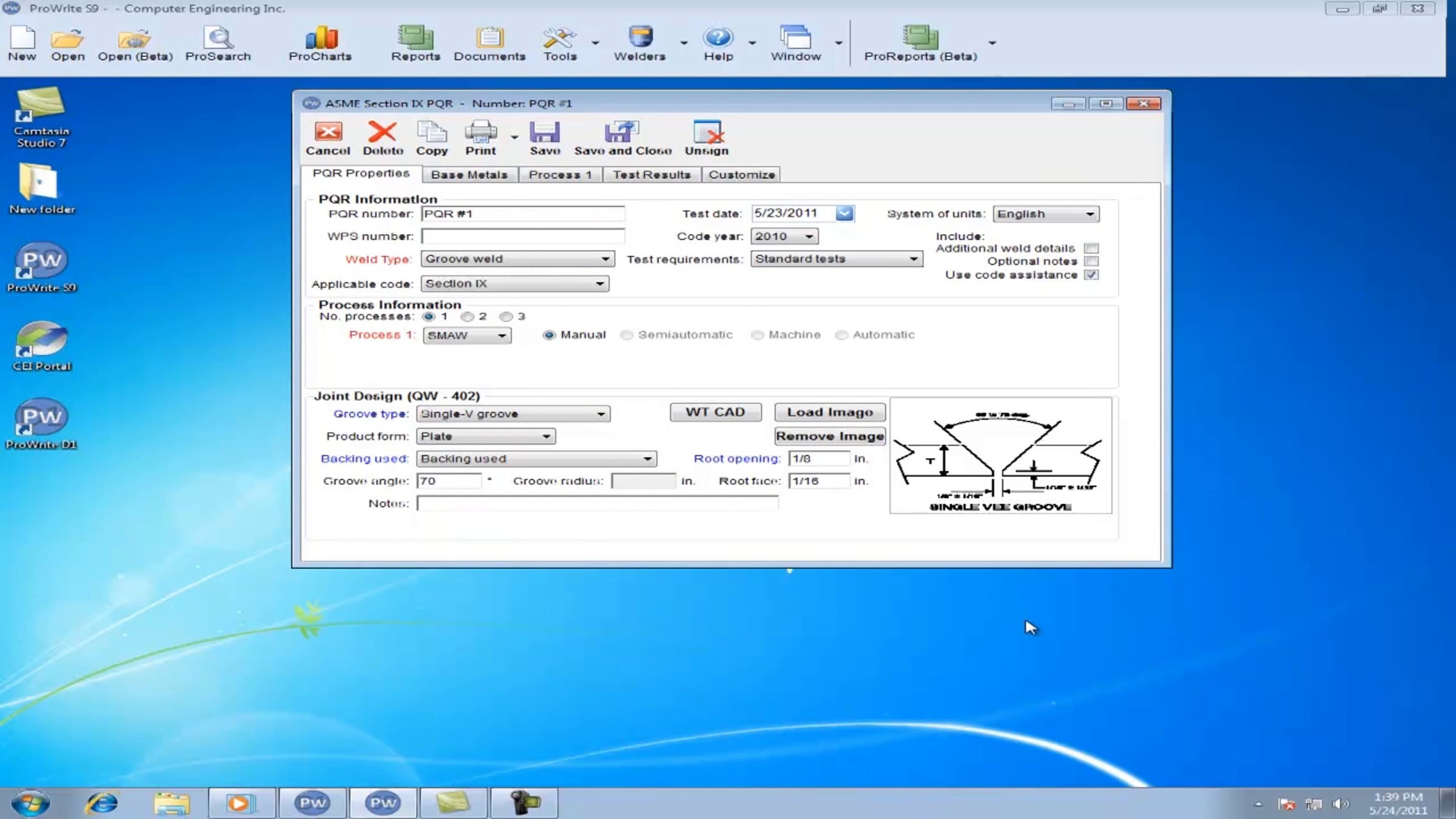Select 3 processes radio button

coord(506,317)
